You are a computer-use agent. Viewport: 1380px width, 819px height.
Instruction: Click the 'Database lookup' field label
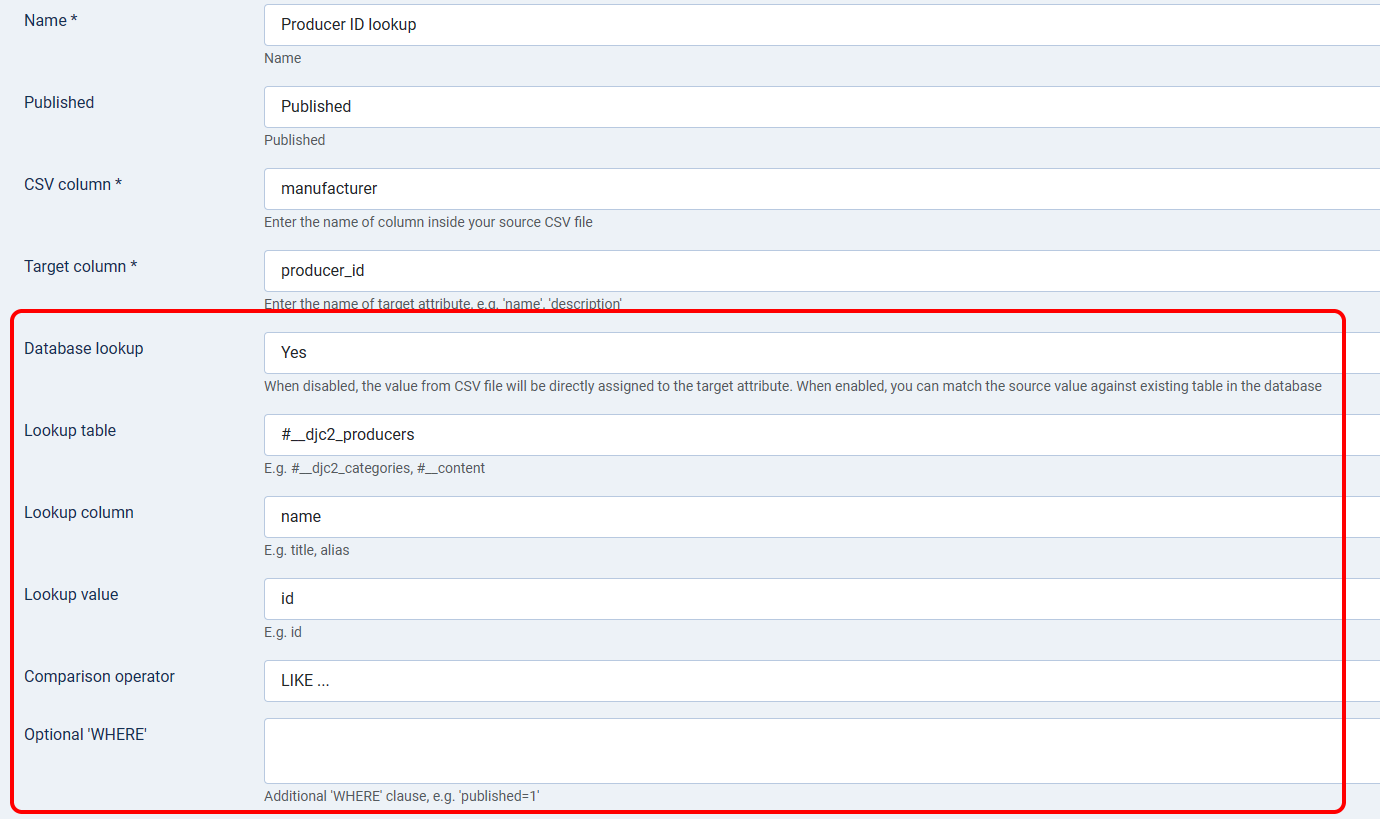pyautogui.click(x=84, y=348)
